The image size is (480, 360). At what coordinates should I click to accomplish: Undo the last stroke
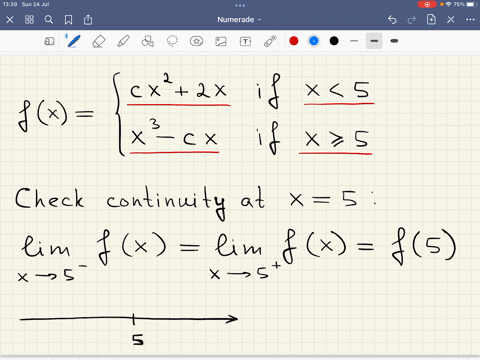click(x=392, y=20)
